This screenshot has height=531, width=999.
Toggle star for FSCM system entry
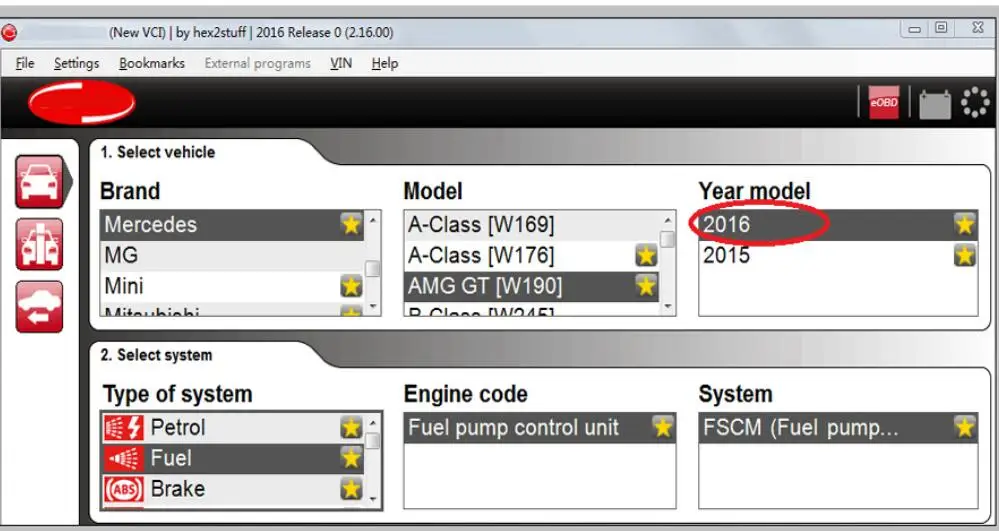click(x=965, y=428)
